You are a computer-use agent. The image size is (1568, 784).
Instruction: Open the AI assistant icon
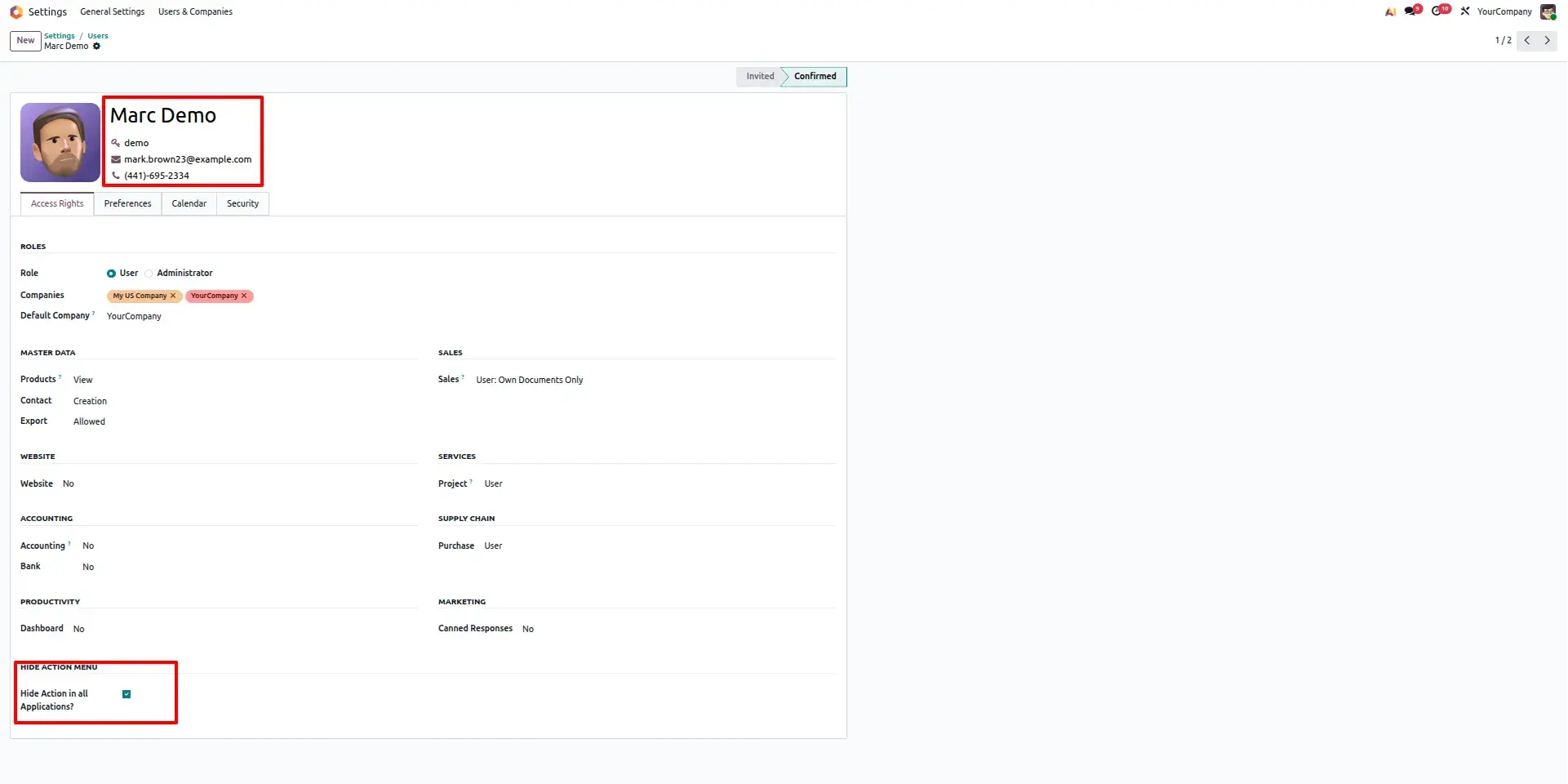1390,11
